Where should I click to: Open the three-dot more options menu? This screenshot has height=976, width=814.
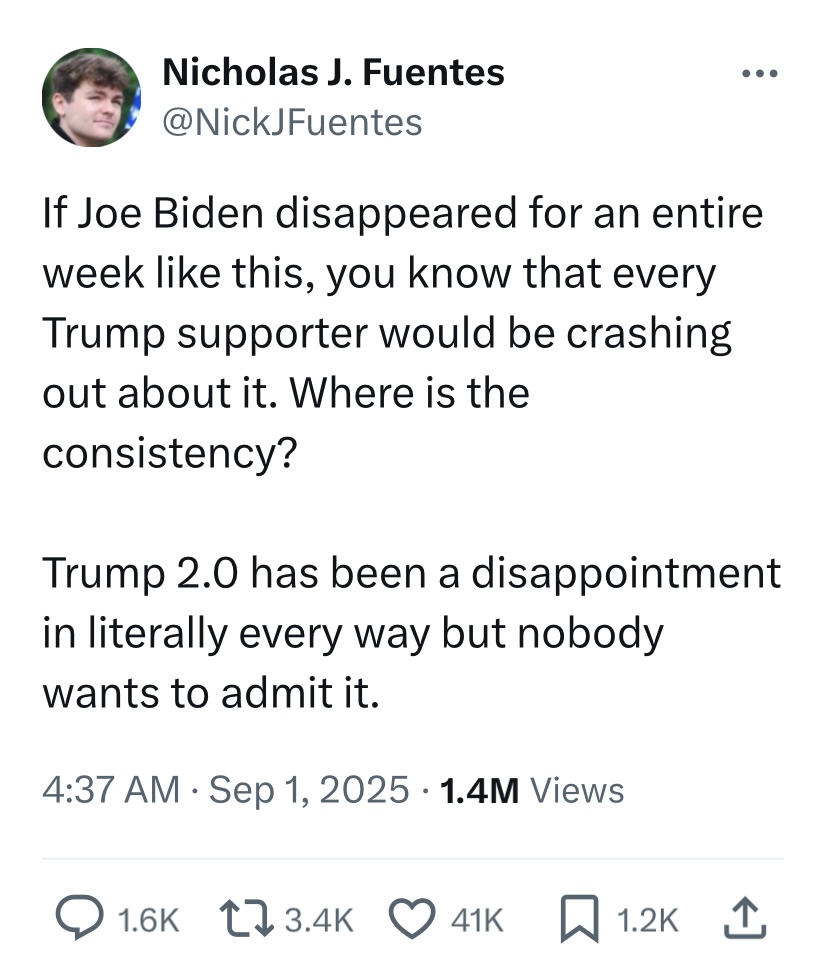pos(760,73)
